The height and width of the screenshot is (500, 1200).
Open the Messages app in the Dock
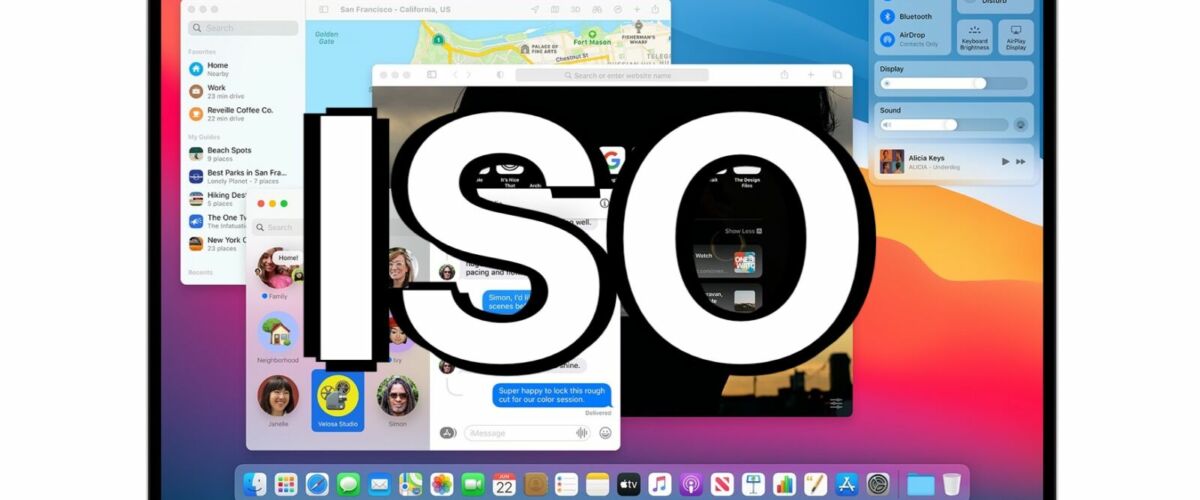pyautogui.click(x=348, y=485)
